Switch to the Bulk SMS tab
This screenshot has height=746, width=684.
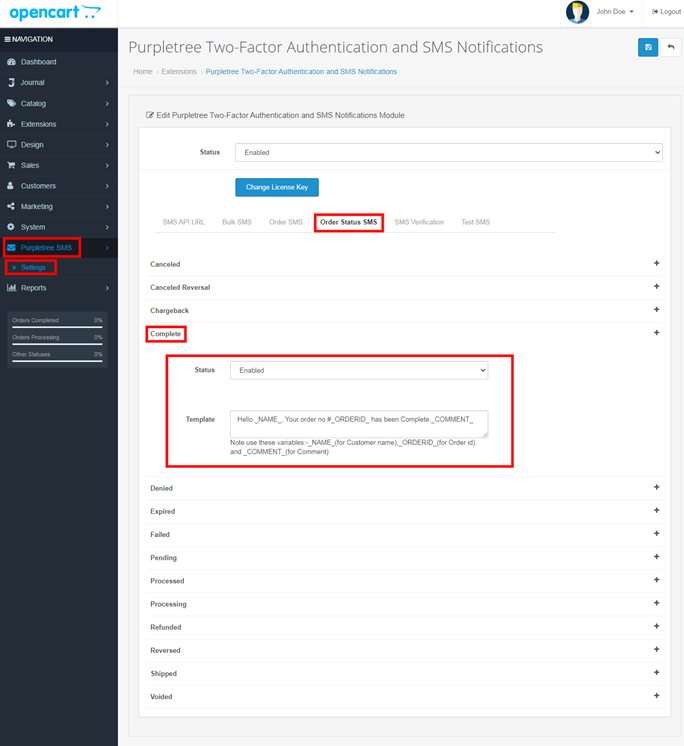pos(237,222)
